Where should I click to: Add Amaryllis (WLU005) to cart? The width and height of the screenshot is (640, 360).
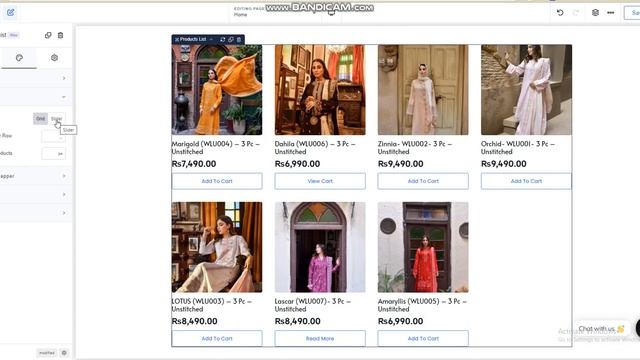pyautogui.click(x=423, y=338)
